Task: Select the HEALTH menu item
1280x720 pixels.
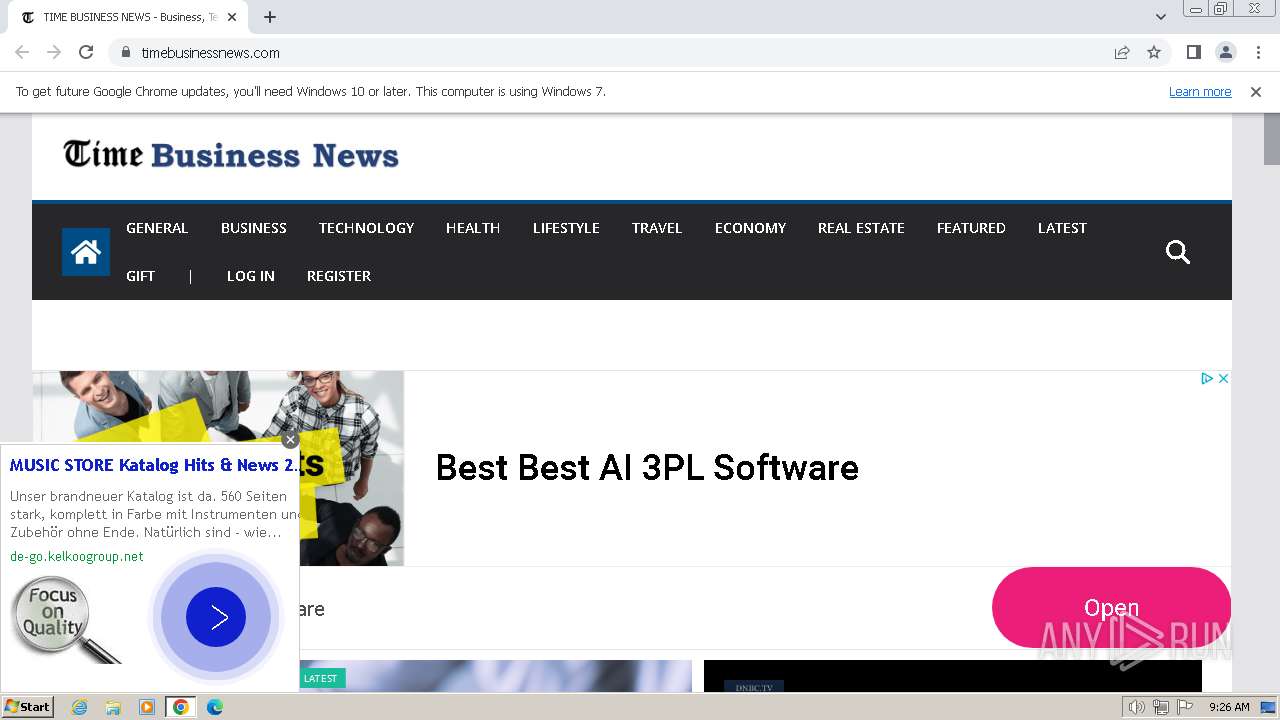Action: pos(473,228)
